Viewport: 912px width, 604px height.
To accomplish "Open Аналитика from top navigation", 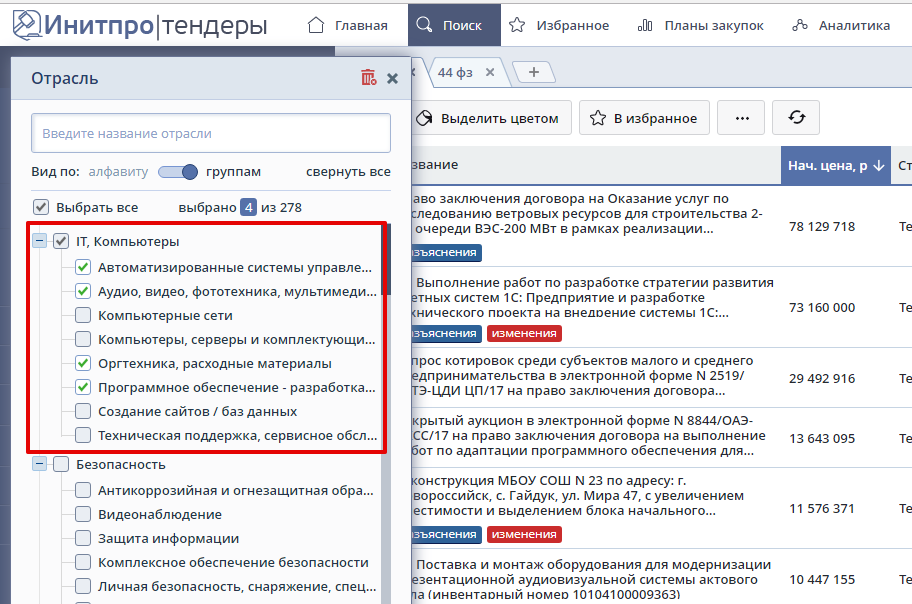I will pyautogui.click(x=840, y=25).
